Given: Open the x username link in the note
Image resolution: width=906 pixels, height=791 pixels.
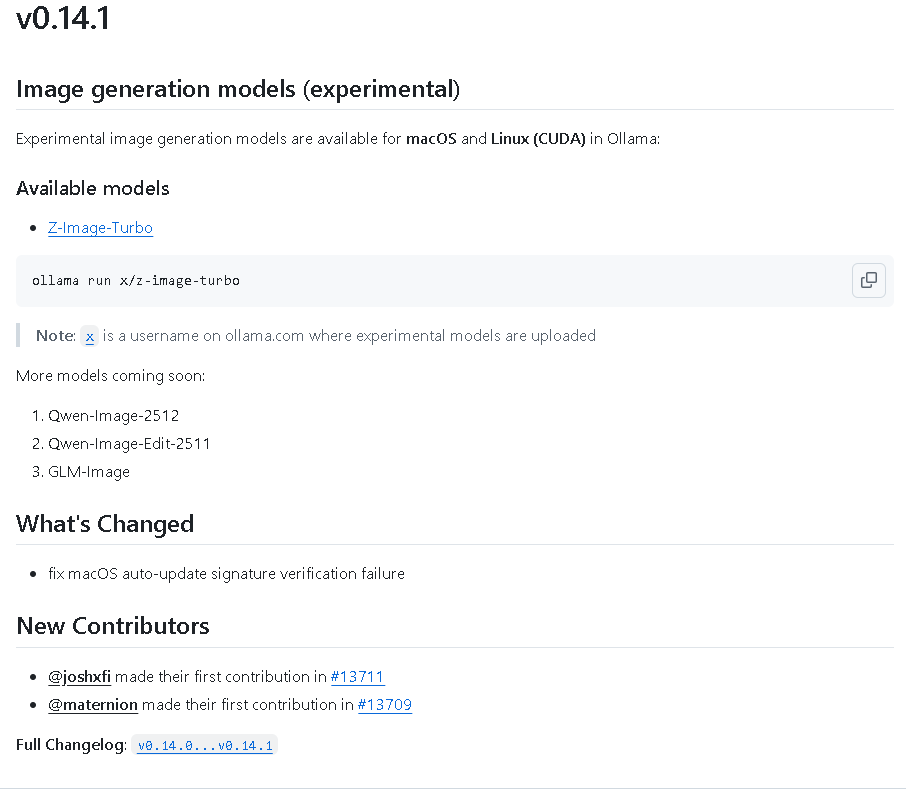Looking at the screenshot, I should pos(90,336).
